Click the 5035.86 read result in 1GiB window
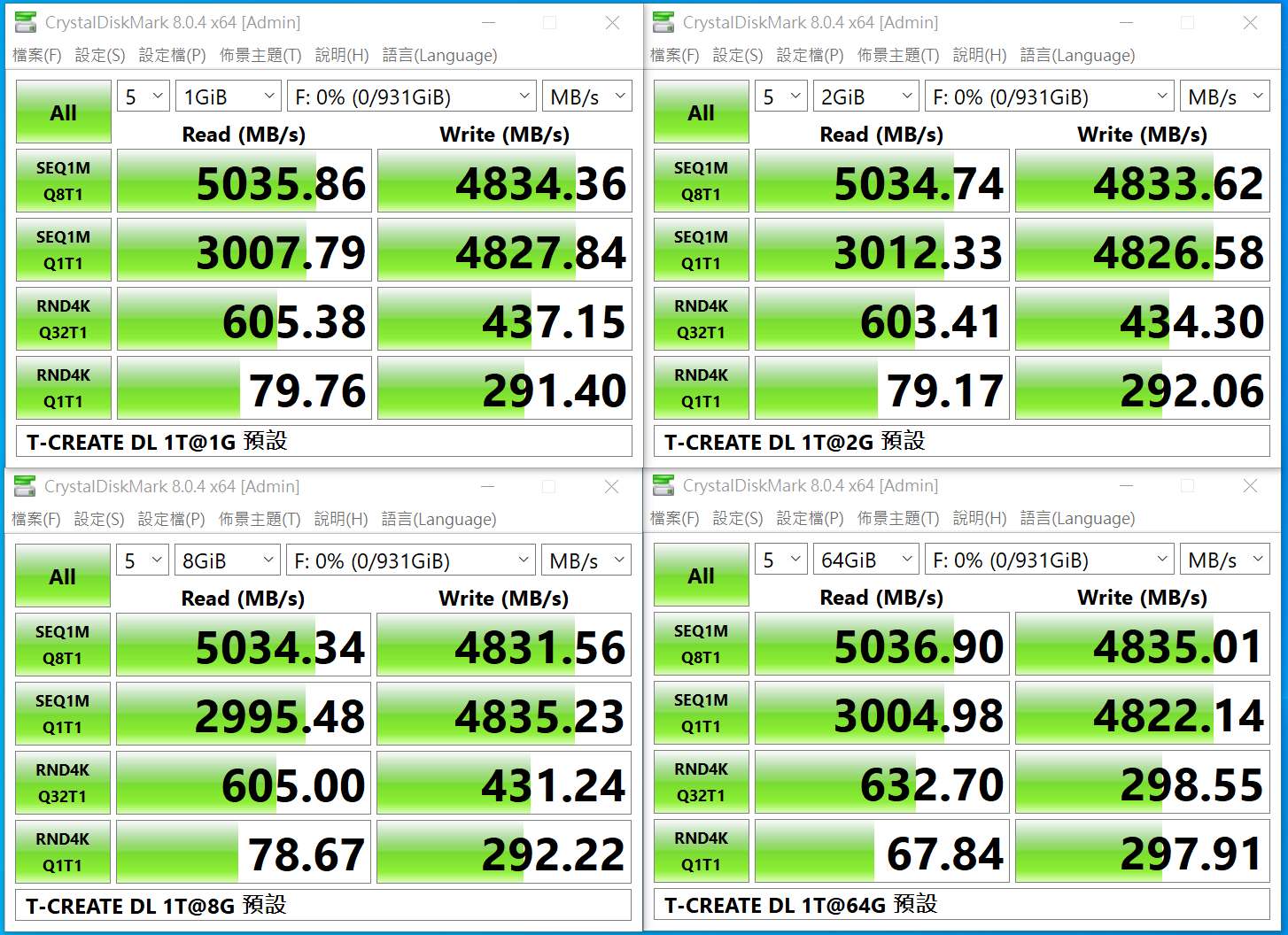The width and height of the screenshot is (1288, 935). point(244,182)
